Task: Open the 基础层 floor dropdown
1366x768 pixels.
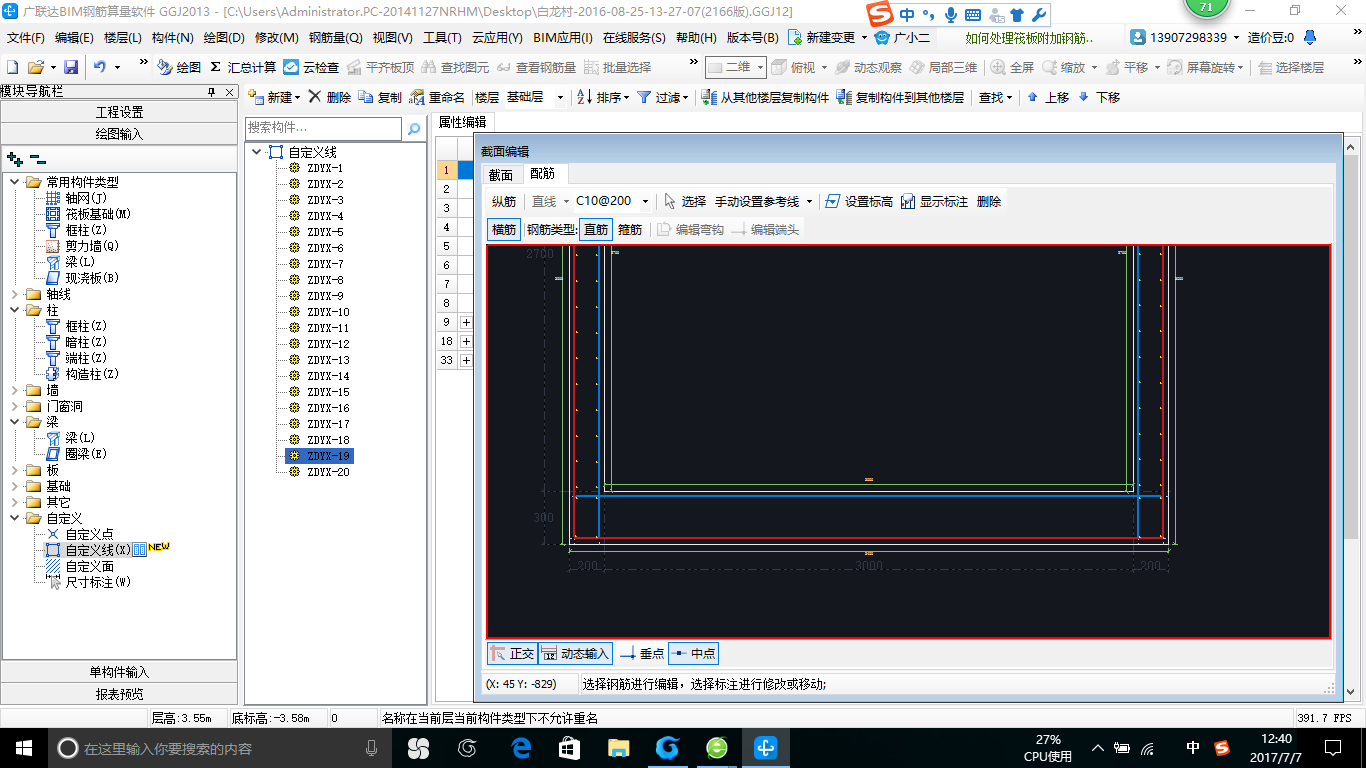Action: pos(560,97)
